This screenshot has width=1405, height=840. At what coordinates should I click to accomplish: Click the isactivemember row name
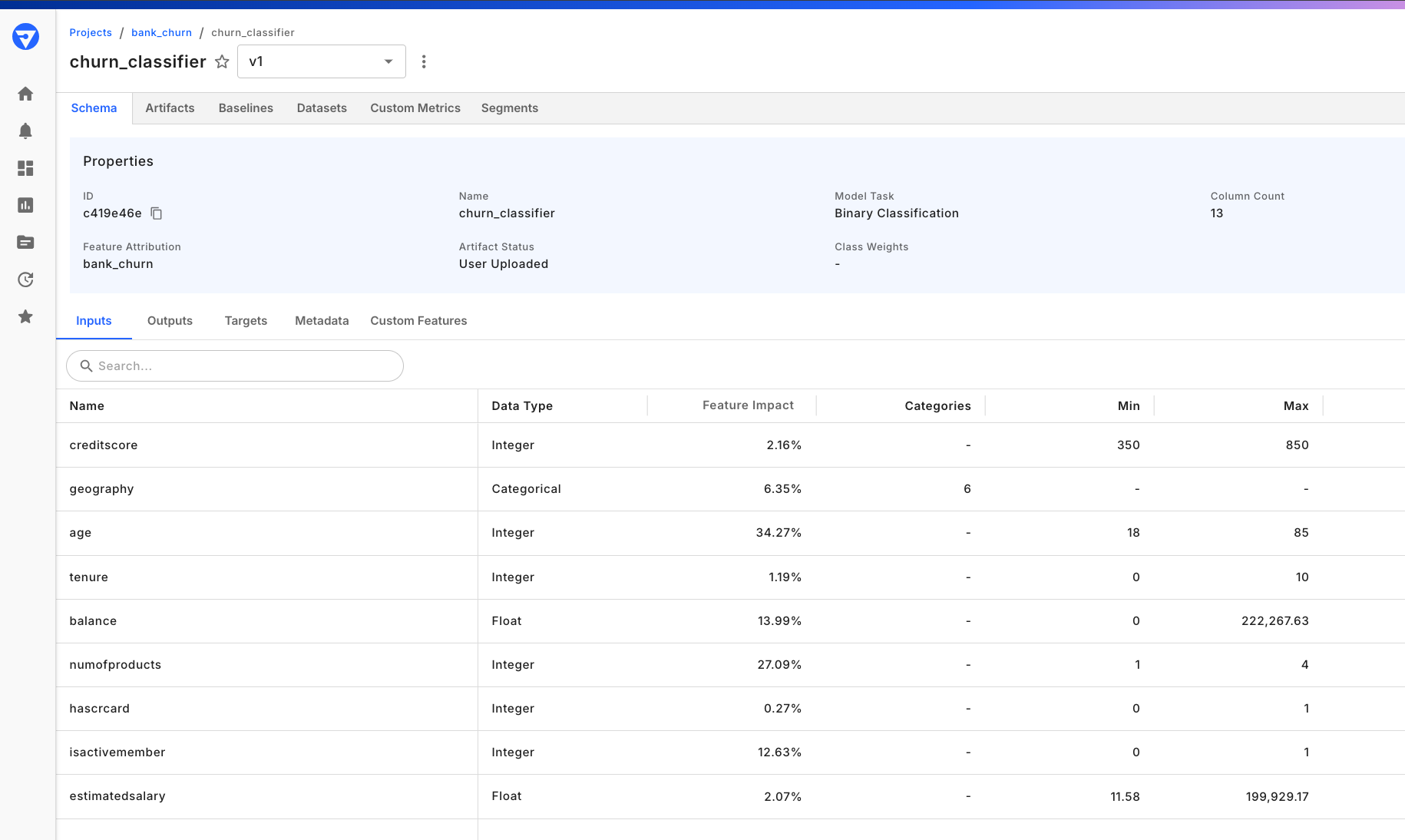pos(117,752)
